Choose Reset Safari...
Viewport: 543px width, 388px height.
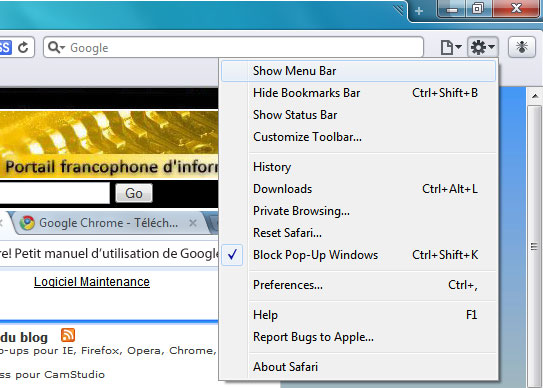tap(358, 233)
